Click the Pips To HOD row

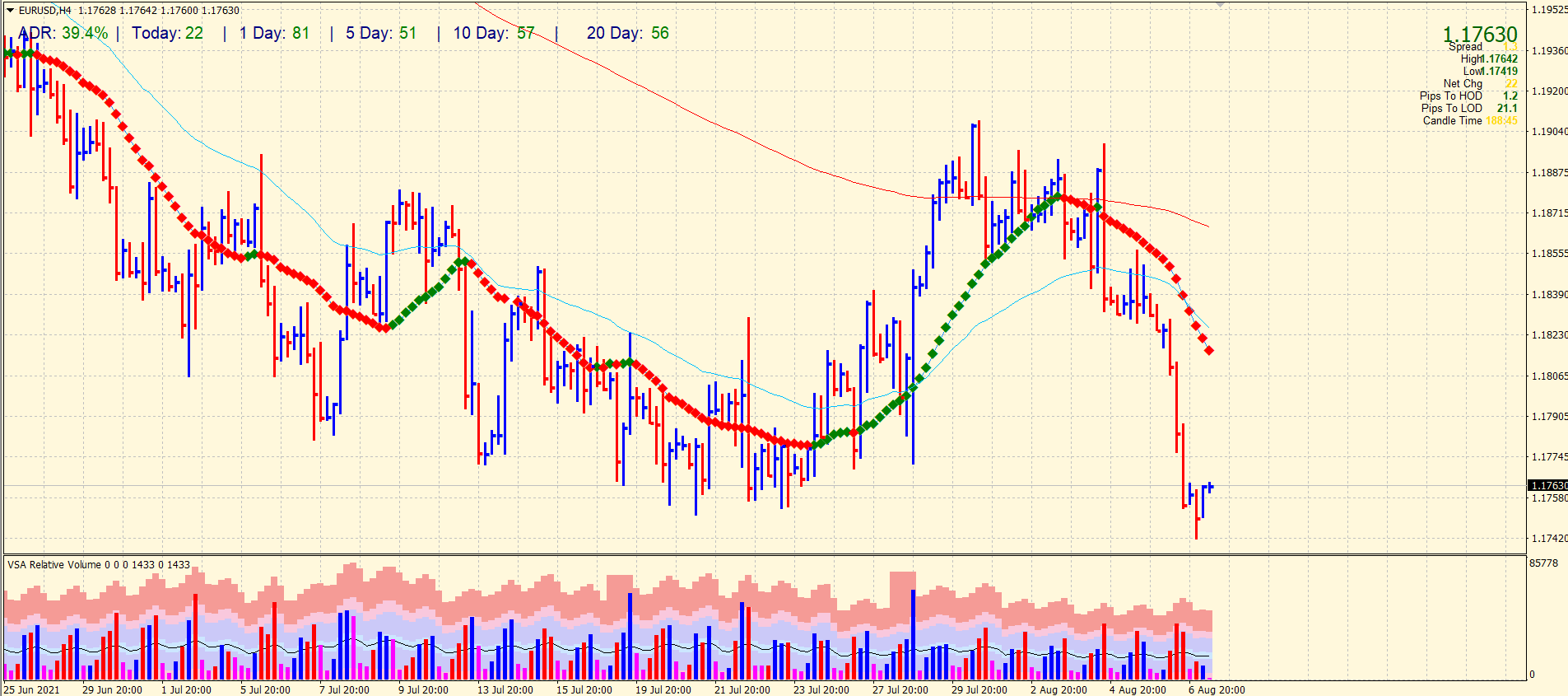(x=1468, y=96)
